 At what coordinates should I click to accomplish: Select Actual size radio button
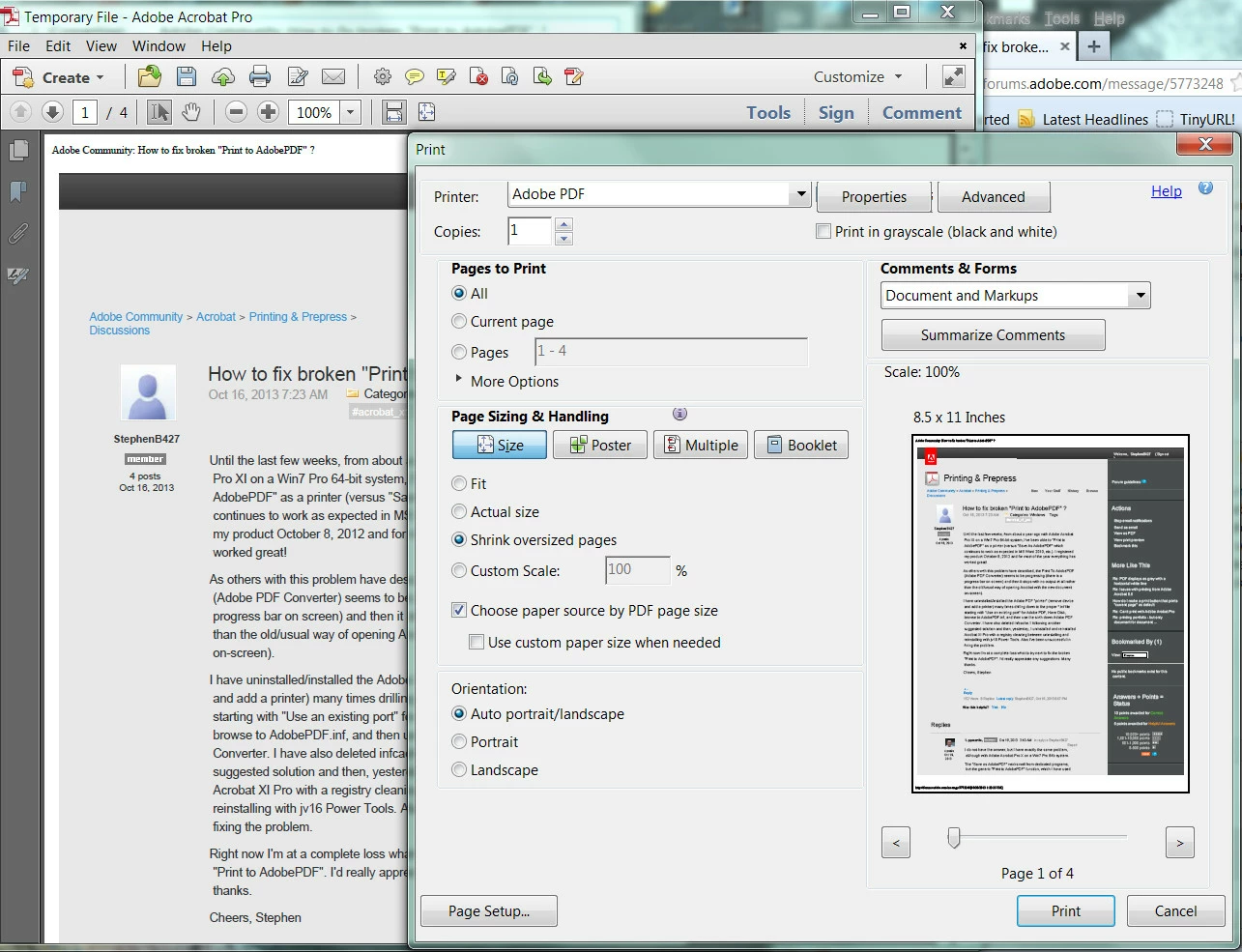pyautogui.click(x=459, y=511)
